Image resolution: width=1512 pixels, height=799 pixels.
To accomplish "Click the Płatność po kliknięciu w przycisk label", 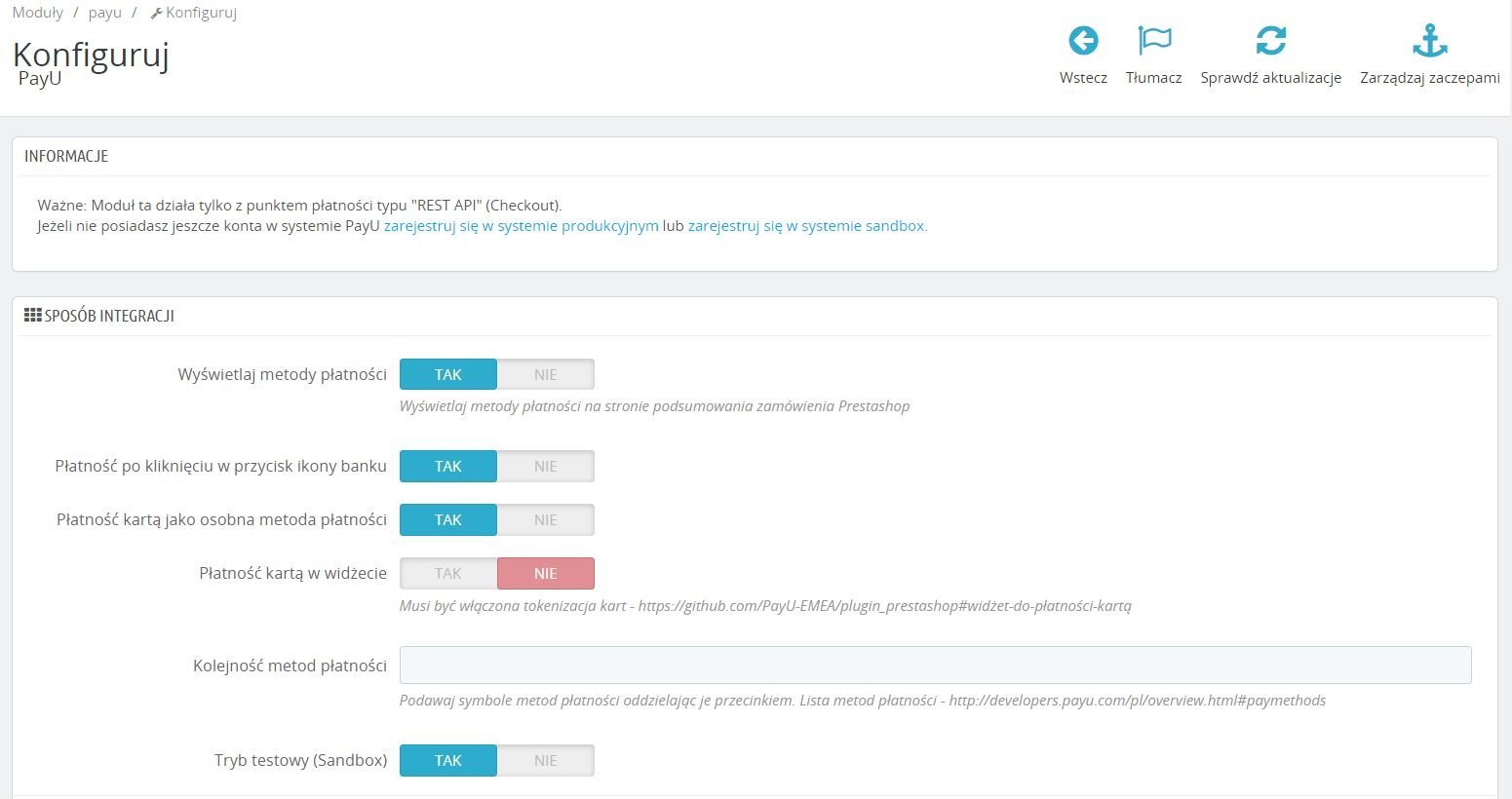I will [220, 466].
